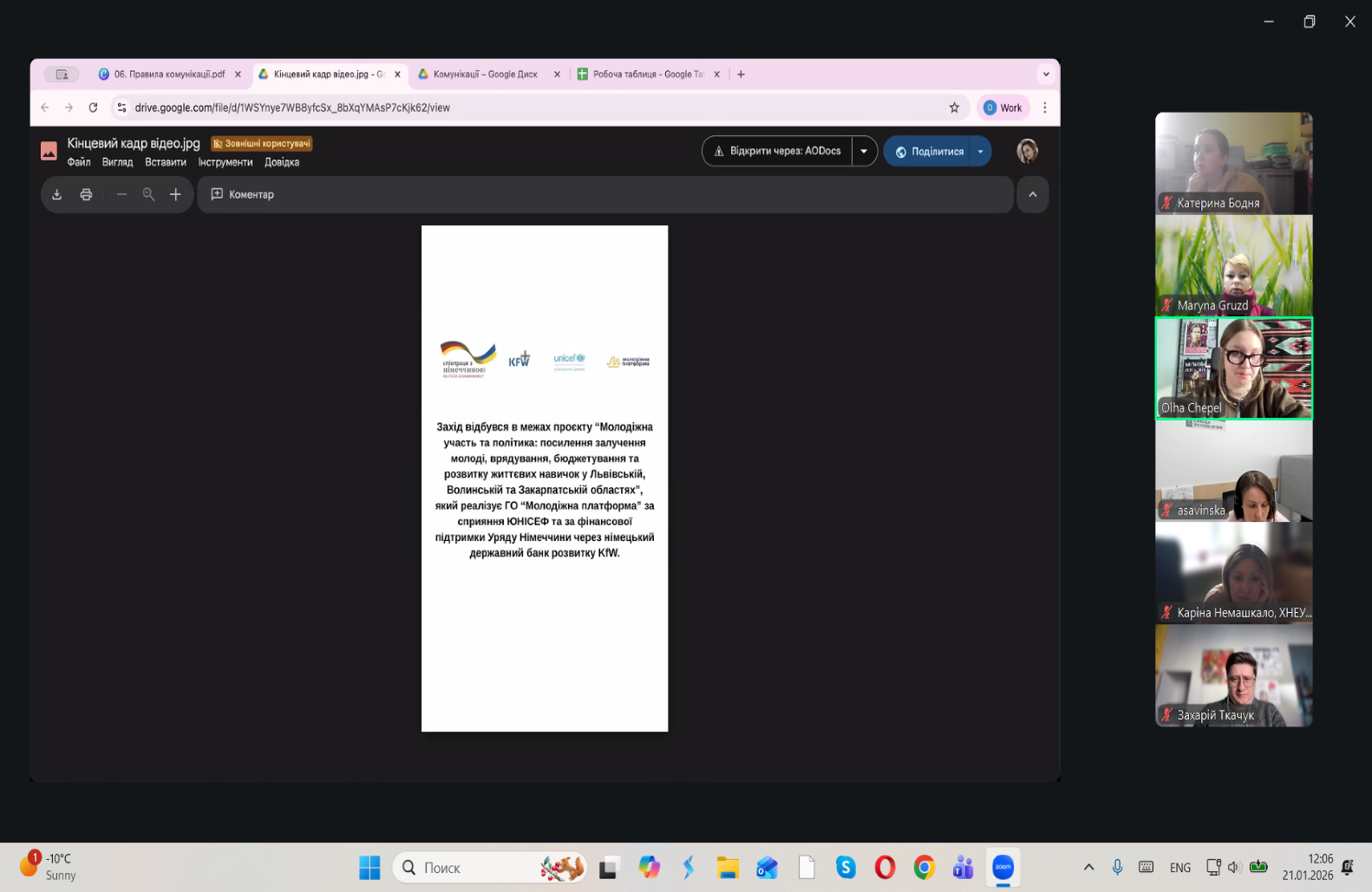This screenshot has height=892, width=1372.
Task: Expand the 'Відкрити через' dropdown arrow
Action: (x=864, y=152)
